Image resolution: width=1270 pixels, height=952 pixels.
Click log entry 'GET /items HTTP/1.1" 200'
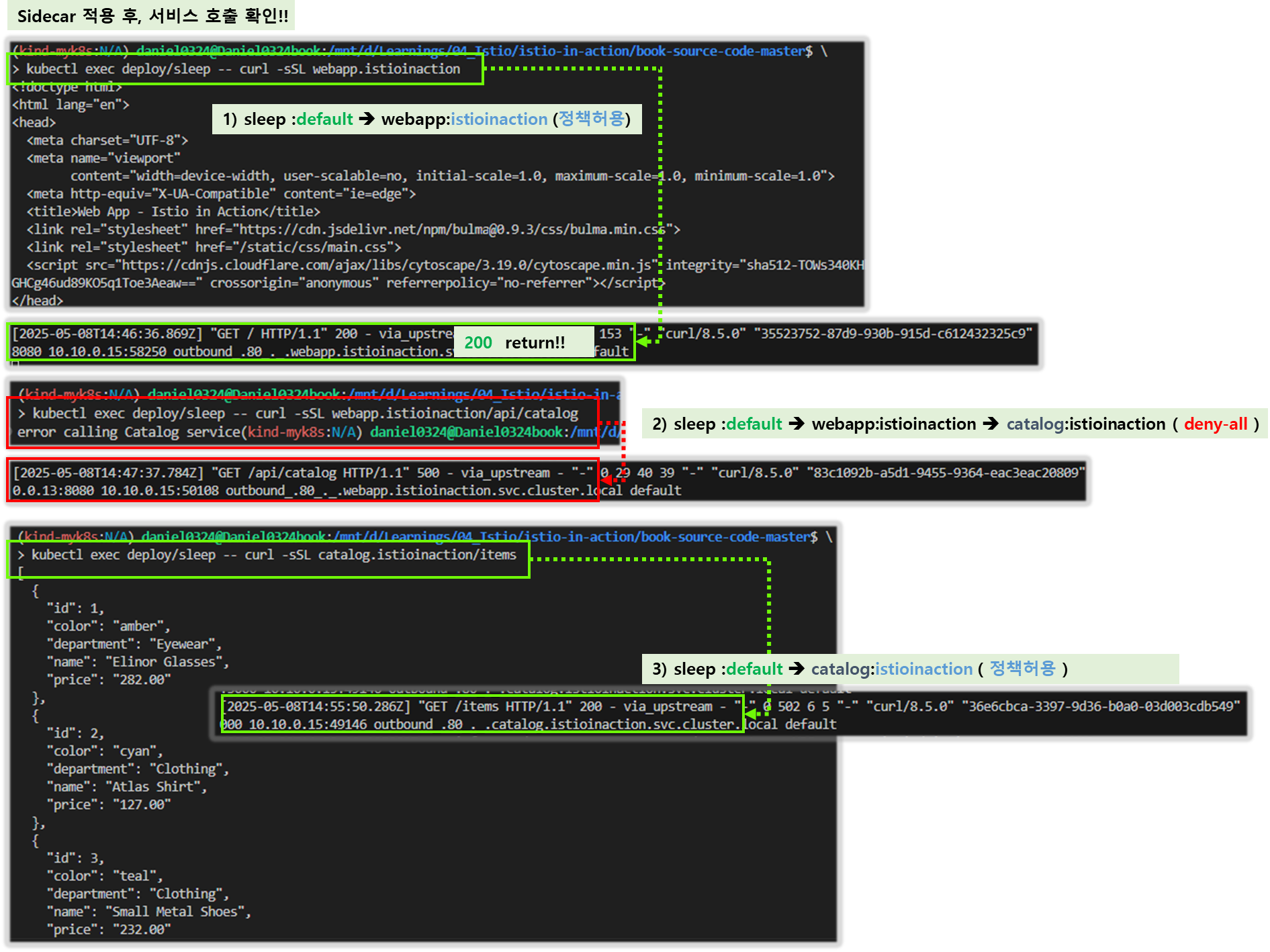pyautogui.click(x=510, y=706)
